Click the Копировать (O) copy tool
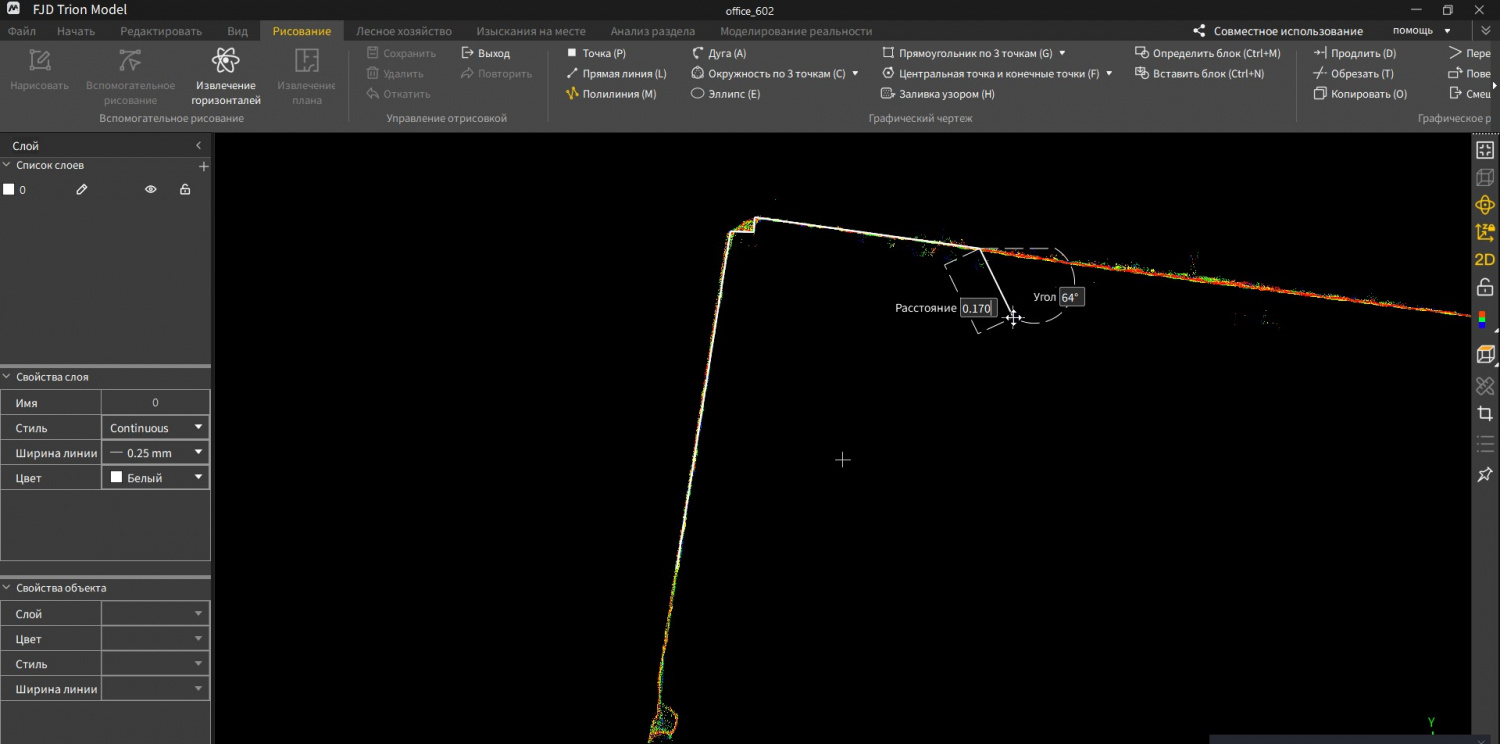 (1360, 94)
